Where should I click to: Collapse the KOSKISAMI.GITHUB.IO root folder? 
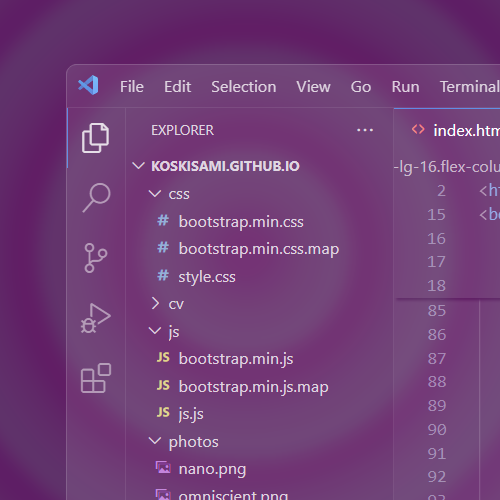pyautogui.click(x=138, y=166)
